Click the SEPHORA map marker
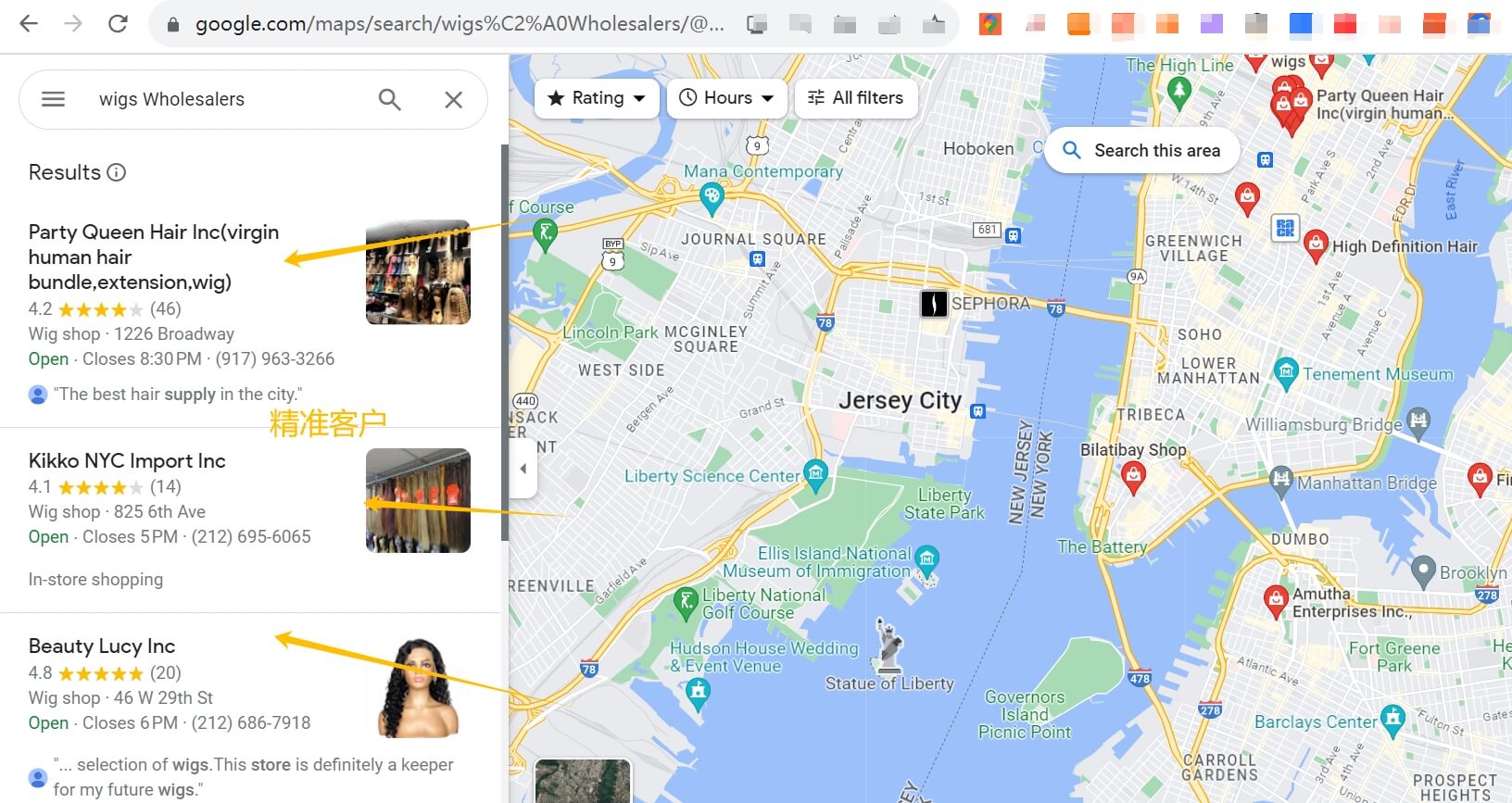The width and height of the screenshot is (1512, 803). (x=934, y=303)
